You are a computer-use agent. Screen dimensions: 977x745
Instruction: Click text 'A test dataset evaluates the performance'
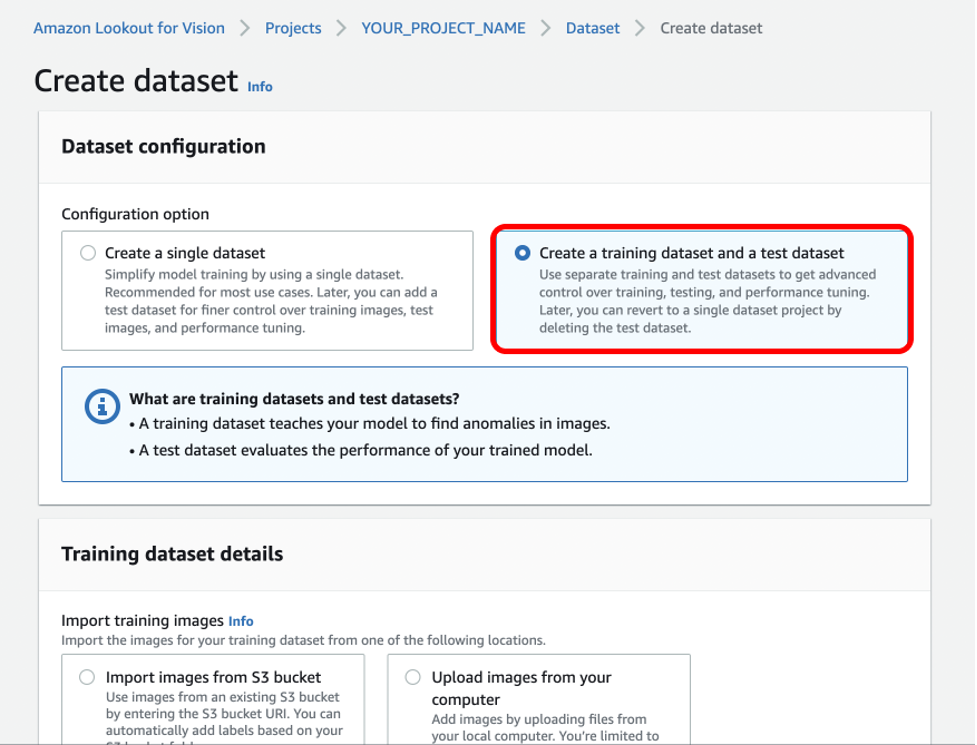[365, 450]
